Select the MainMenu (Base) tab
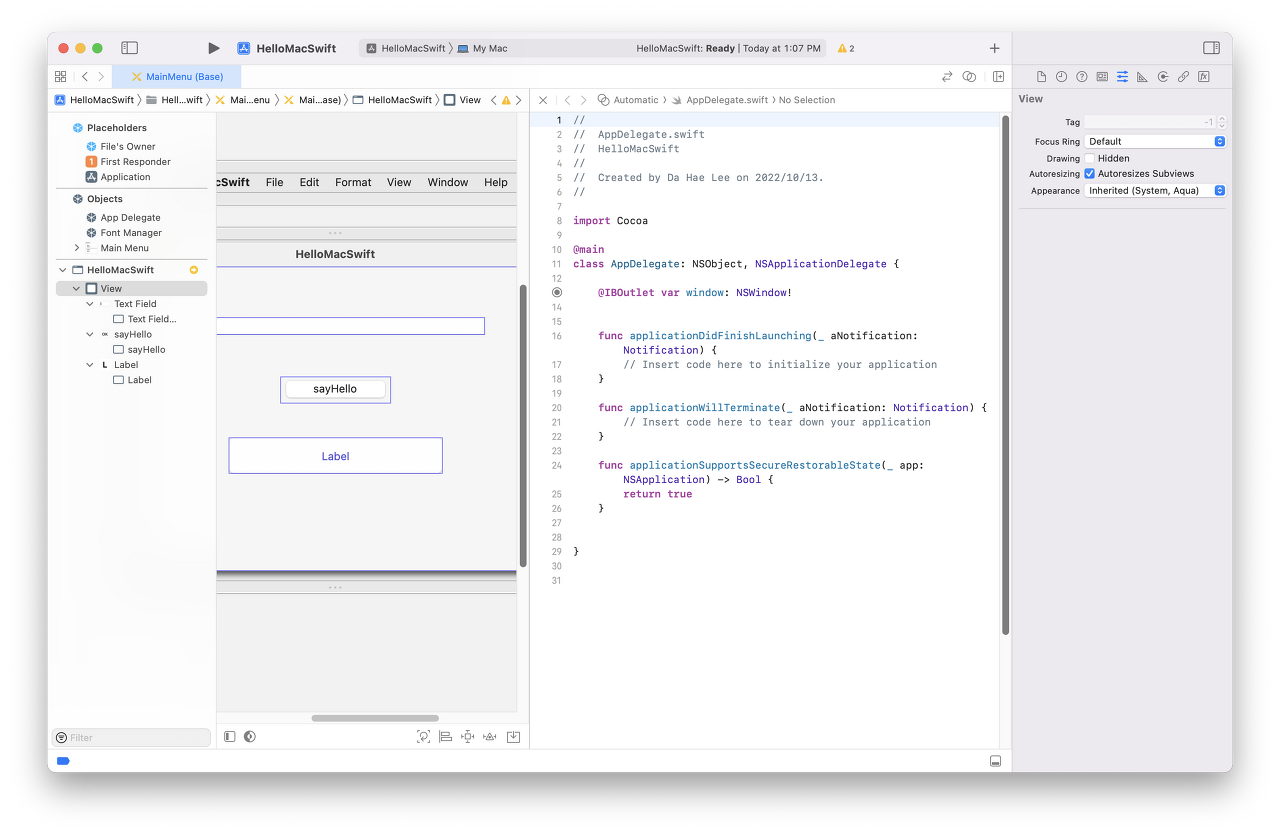 (177, 77)
